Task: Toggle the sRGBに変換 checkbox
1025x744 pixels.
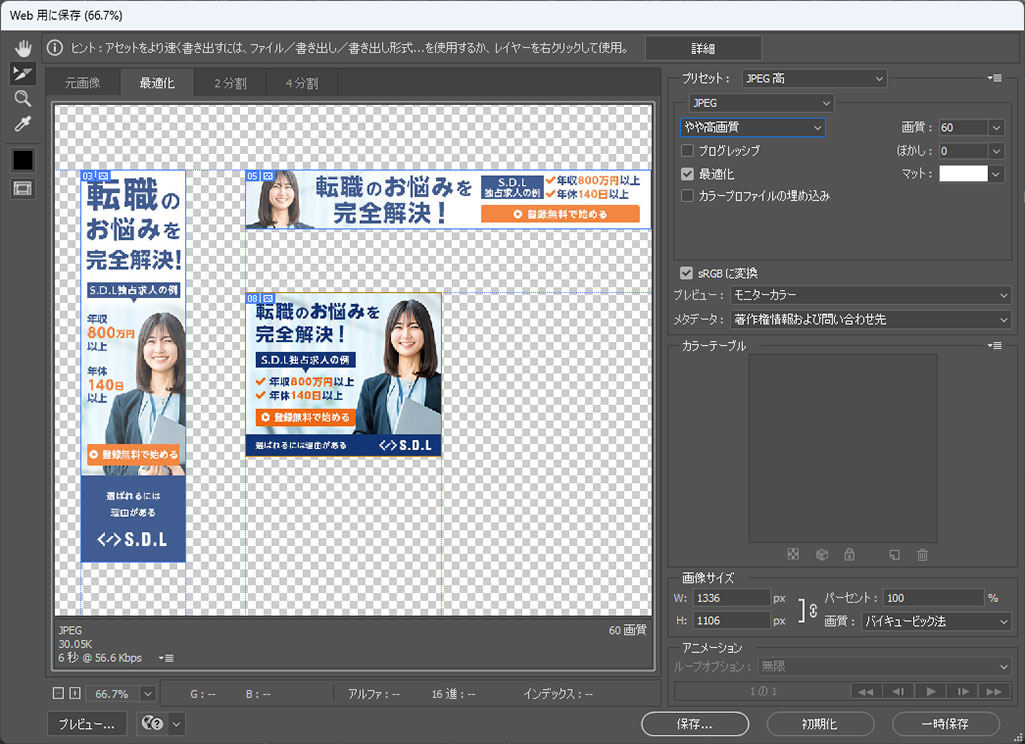Action: [x=686, y=273]
